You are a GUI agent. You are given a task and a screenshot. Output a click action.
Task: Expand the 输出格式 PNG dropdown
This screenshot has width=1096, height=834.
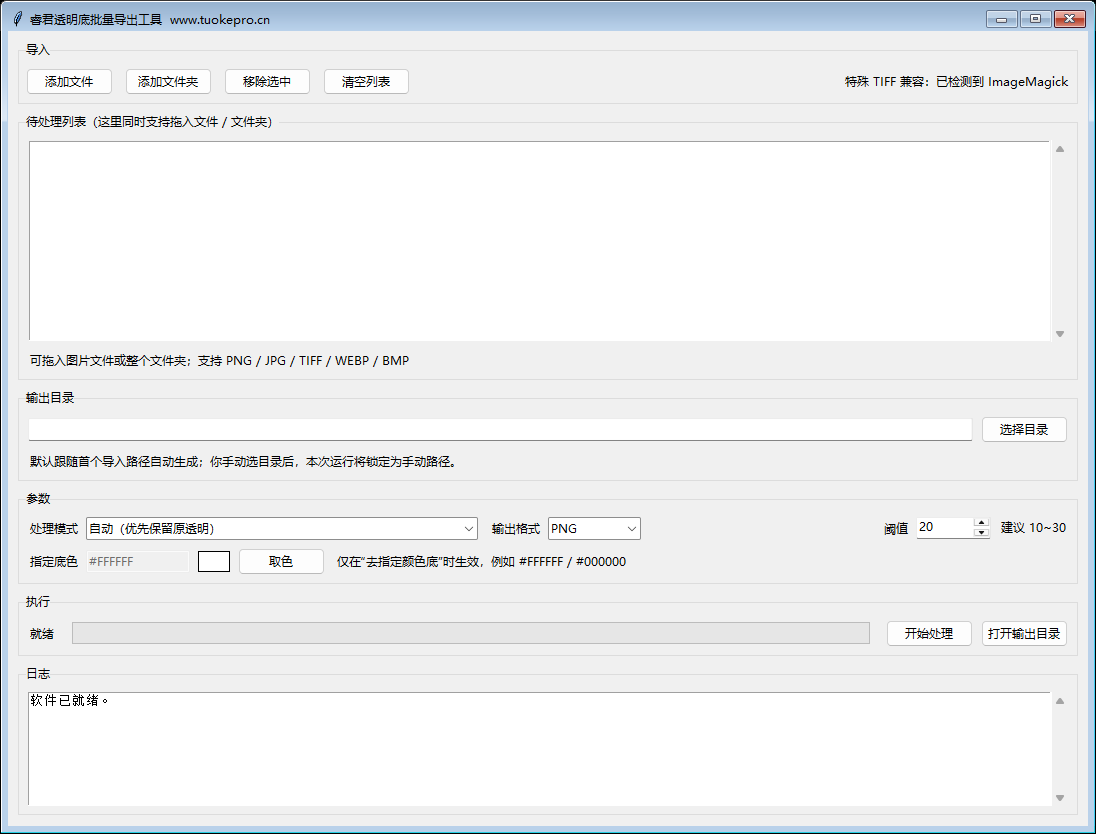pyautogui.click(x=594, y=529)
